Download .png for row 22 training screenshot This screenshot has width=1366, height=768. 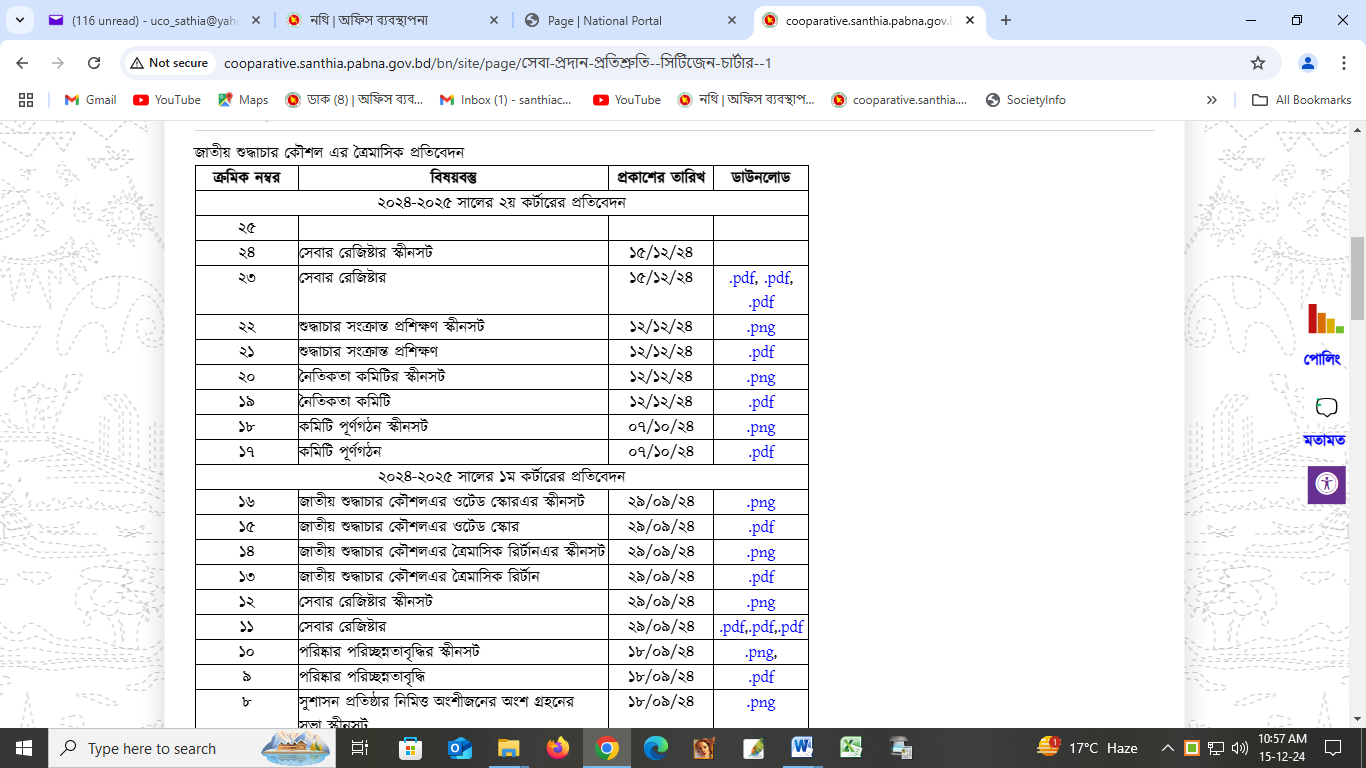pos(761,327)
